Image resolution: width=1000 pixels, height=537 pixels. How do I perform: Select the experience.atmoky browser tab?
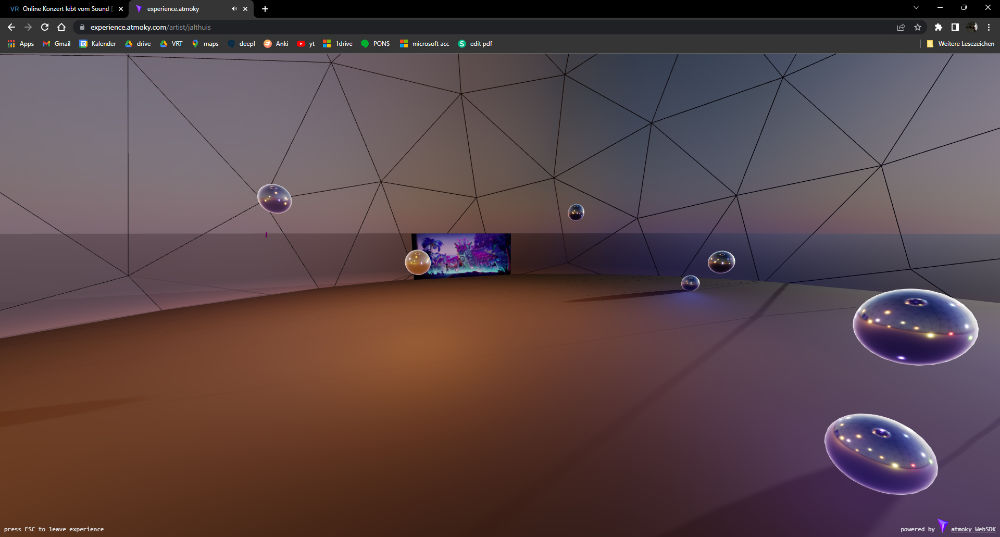(191, 9)
